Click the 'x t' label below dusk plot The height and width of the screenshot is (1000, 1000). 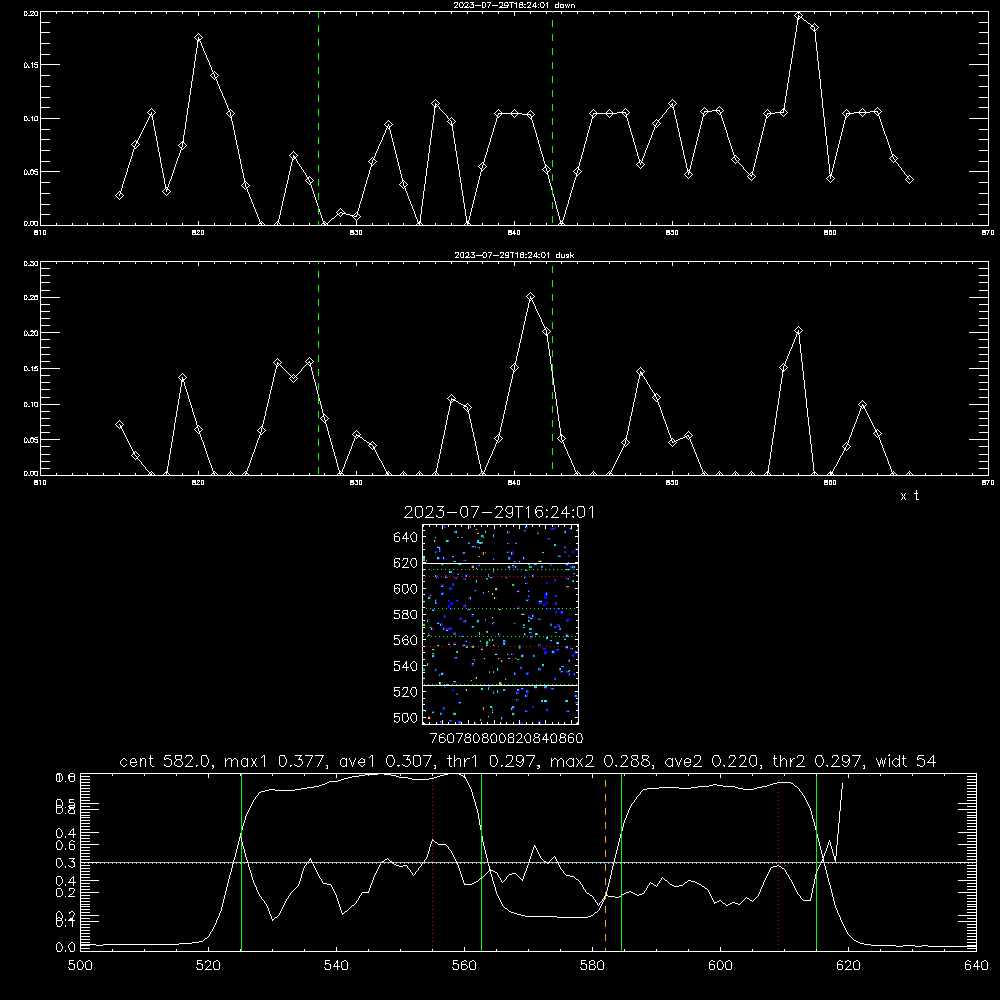pyautogui.click(x=909, y=496)
